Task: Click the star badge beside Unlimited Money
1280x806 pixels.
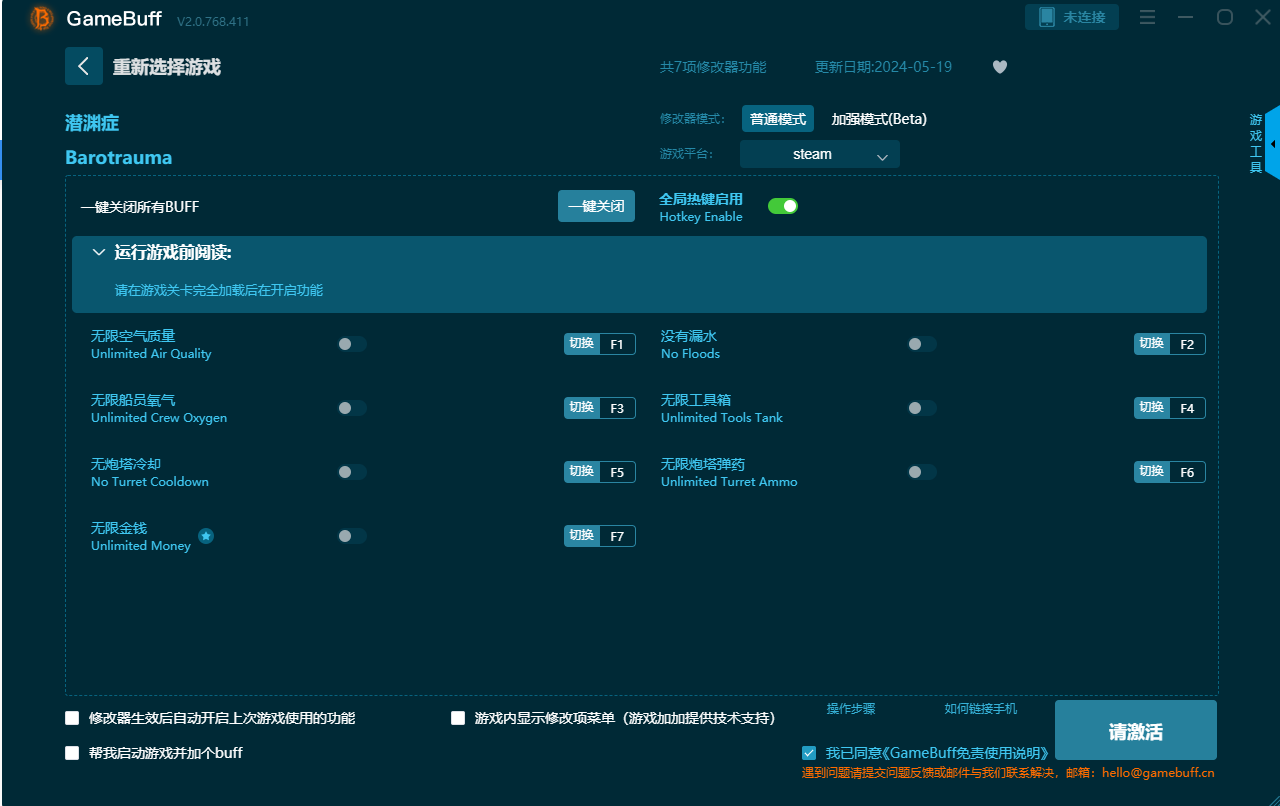Action: pyautogui.click(x=206, y=536)
